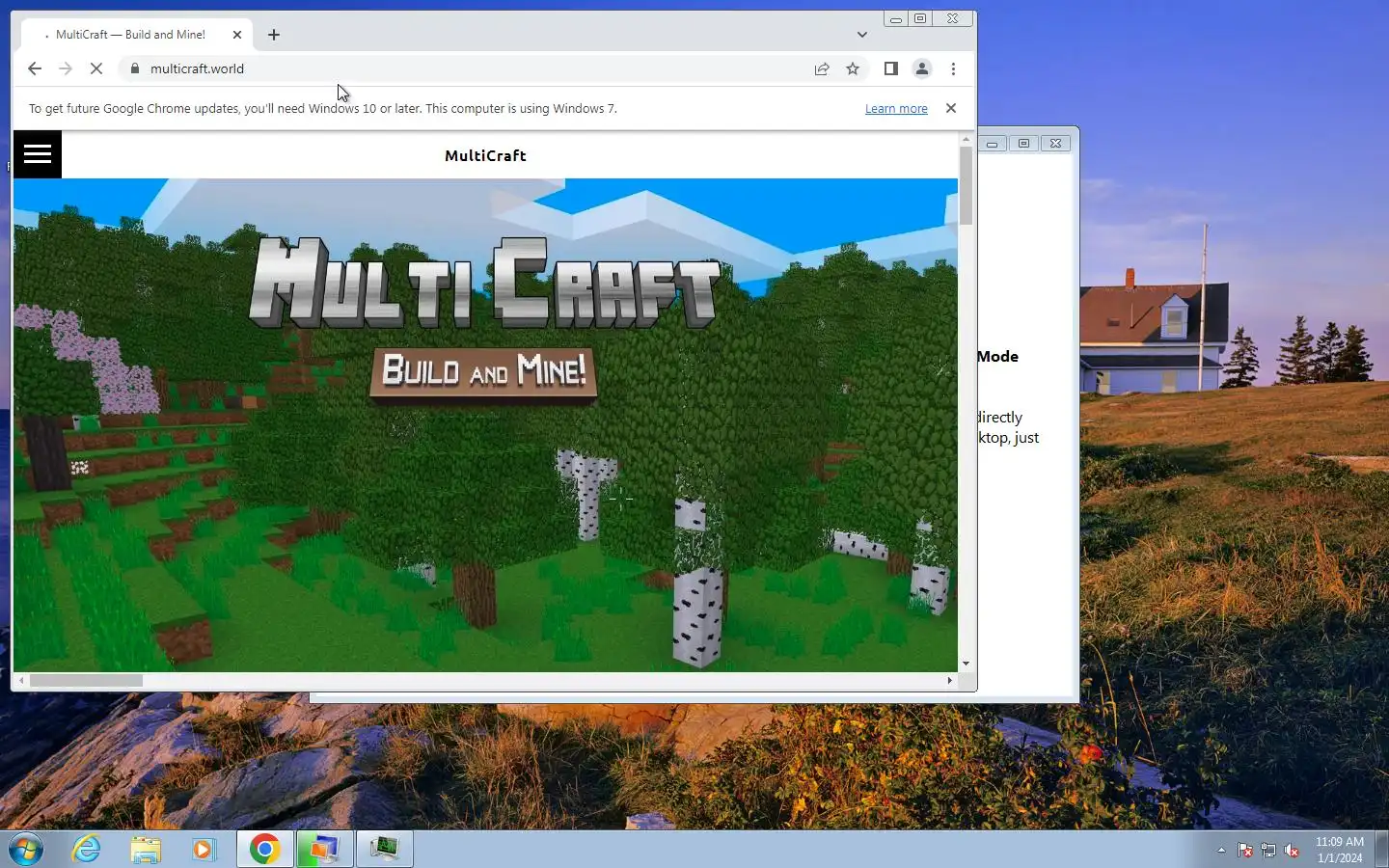Expand the tab search dropdown
Image resolution: width=1389 pixels, height=868 pixels.
(x=862, y=35)
